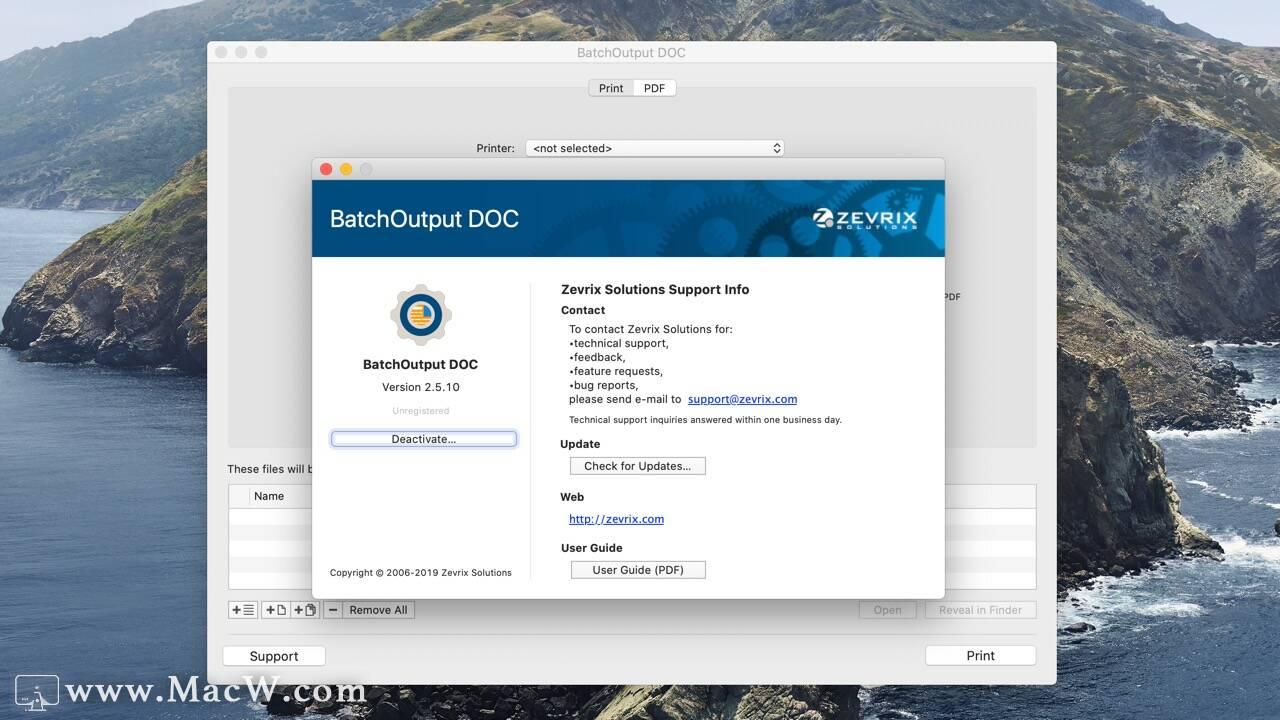
Task: Click the add from clipboard icon
Action: tap(304, 610)
